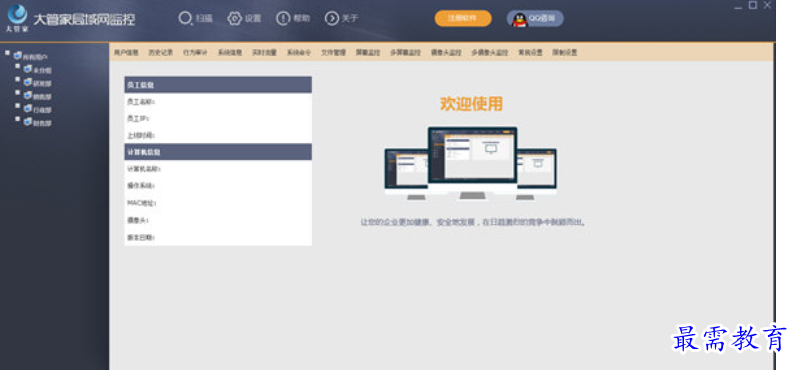Open the 帮助 help exclamation icon
Viewport: 795px width, 370px height.
click(283, 19)
